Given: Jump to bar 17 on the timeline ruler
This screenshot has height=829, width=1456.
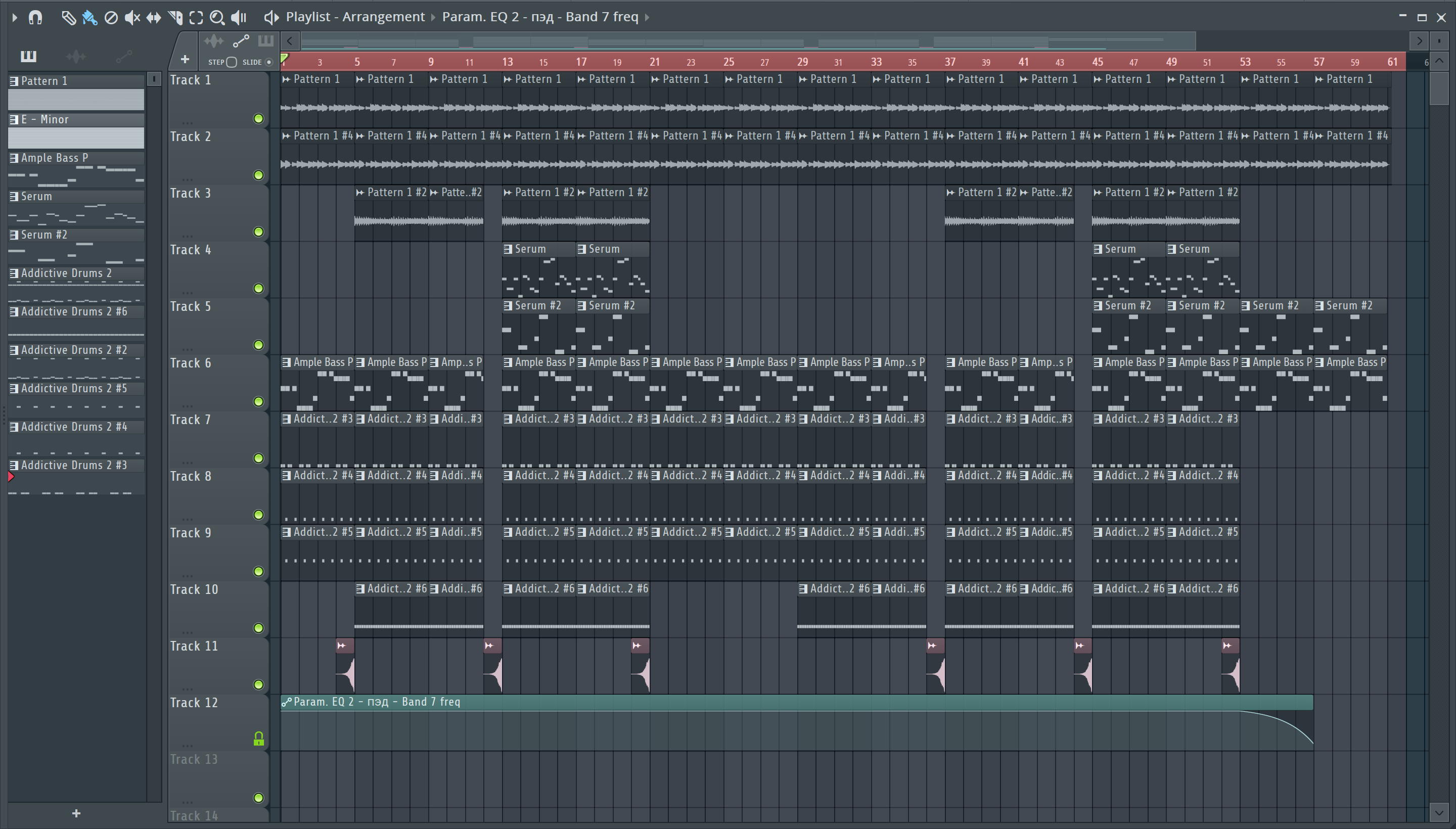Looking at the screenshot, I should 581,62.
